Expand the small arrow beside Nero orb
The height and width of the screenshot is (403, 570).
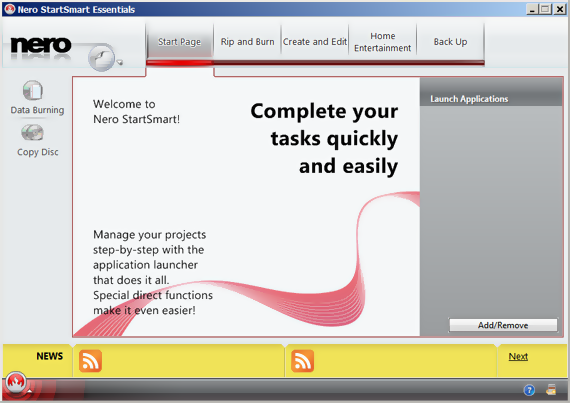tap(119, 63)
